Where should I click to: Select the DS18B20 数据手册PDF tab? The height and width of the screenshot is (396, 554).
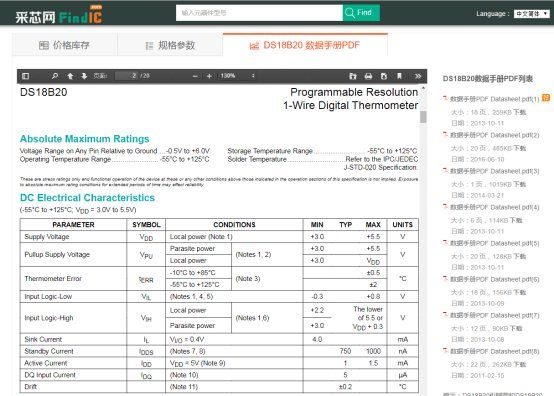tap(305, 45)
